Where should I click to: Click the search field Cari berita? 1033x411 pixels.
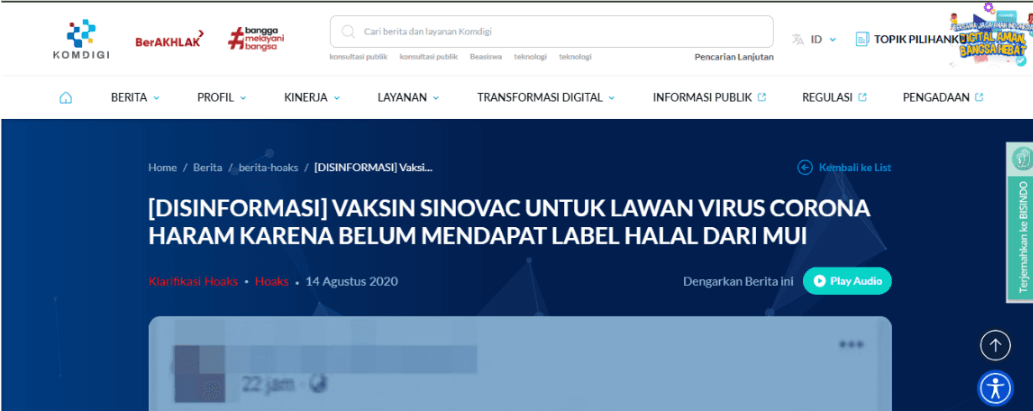(x=551, y=32)
